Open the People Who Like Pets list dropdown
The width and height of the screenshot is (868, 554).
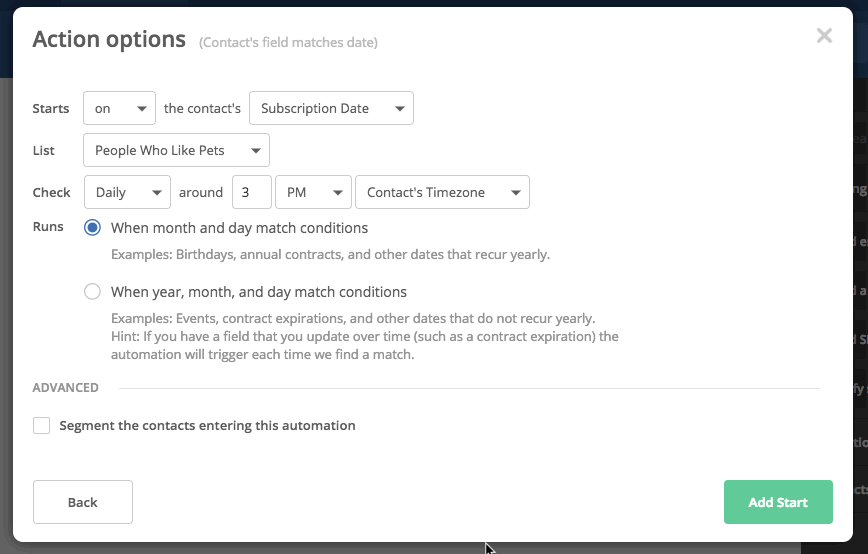(176, 151)
